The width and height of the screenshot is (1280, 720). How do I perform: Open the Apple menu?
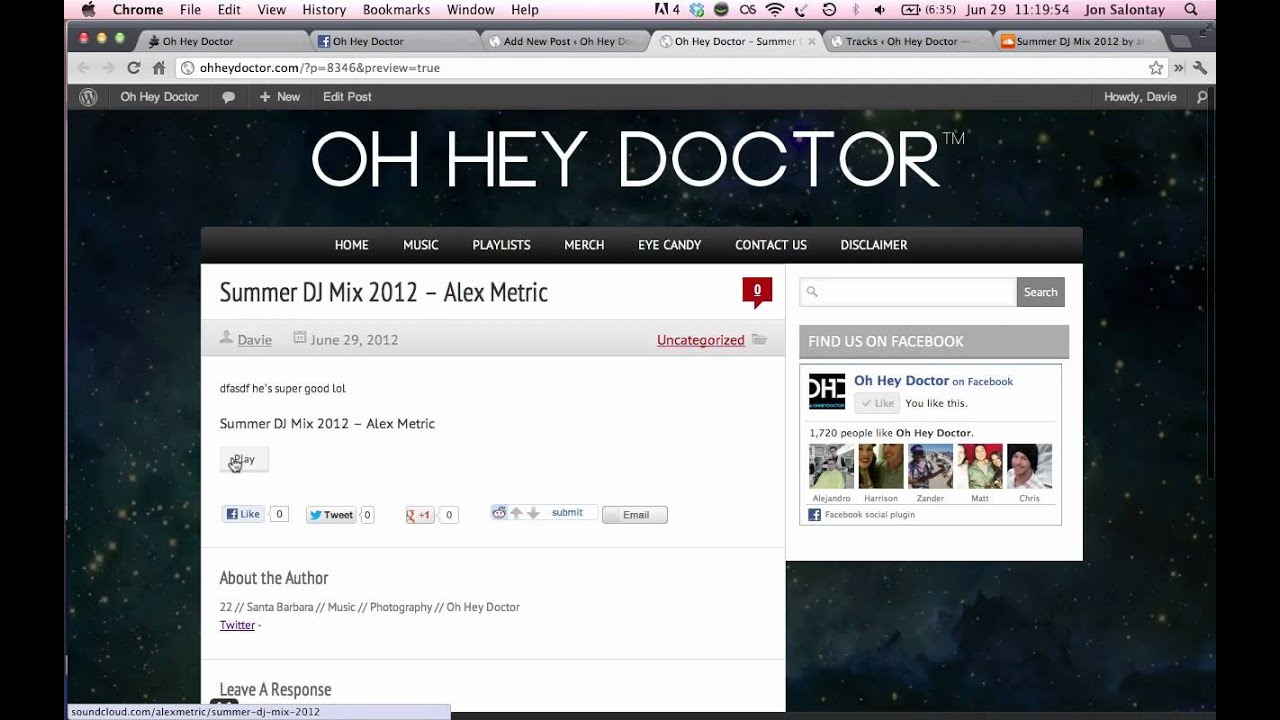coord(87,9)
